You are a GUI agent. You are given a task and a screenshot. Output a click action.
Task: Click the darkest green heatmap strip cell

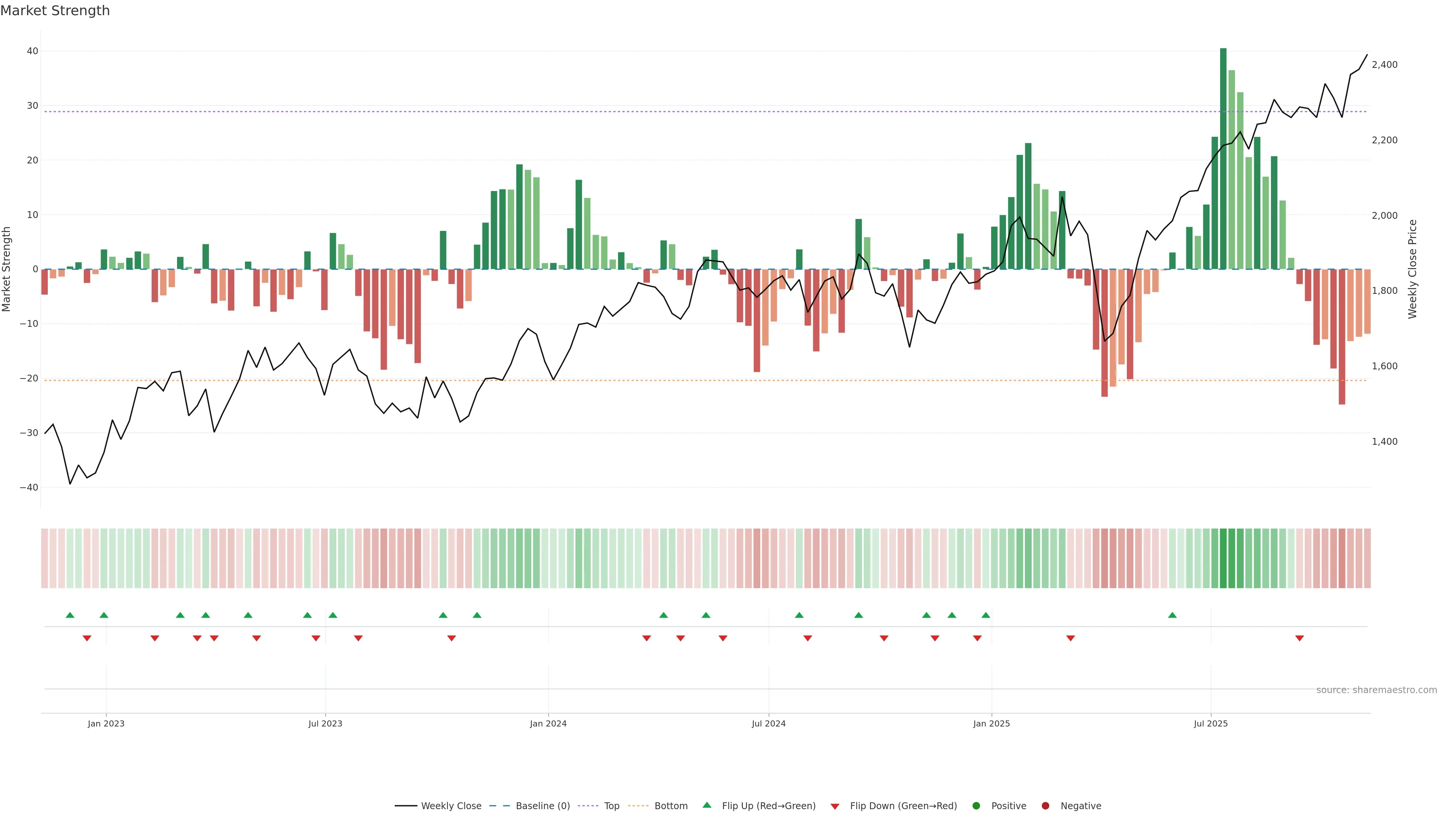[x=1223, y=559]
